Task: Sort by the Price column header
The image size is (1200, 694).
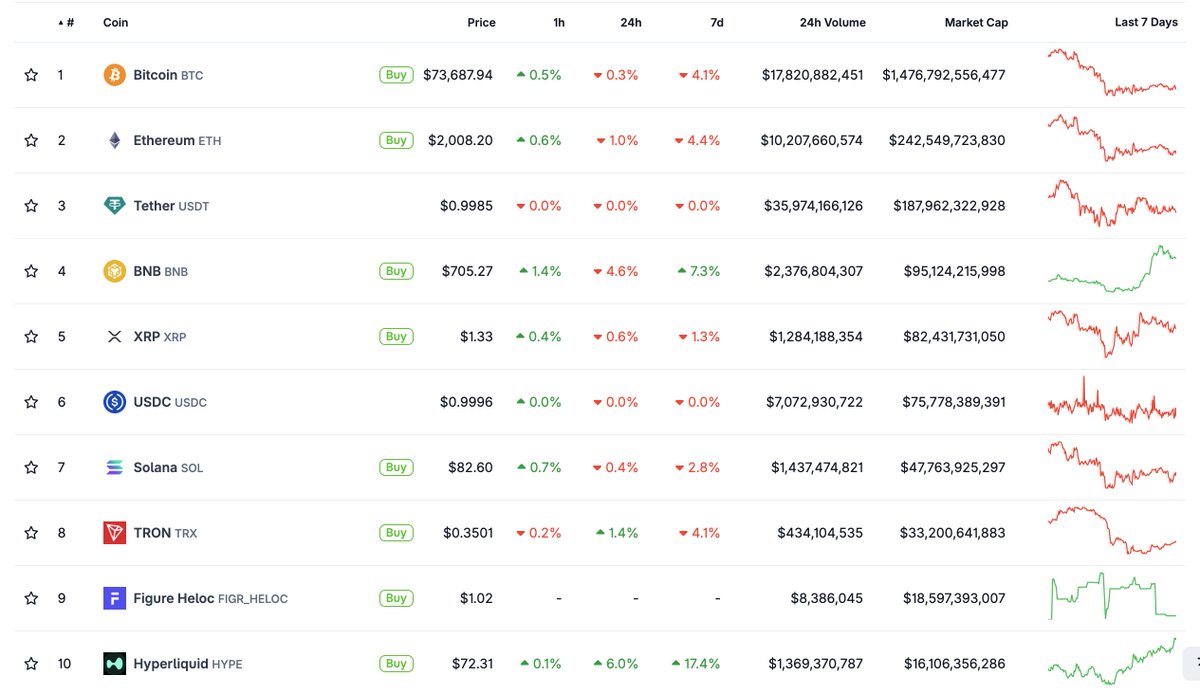Action: tap(481, 22)
